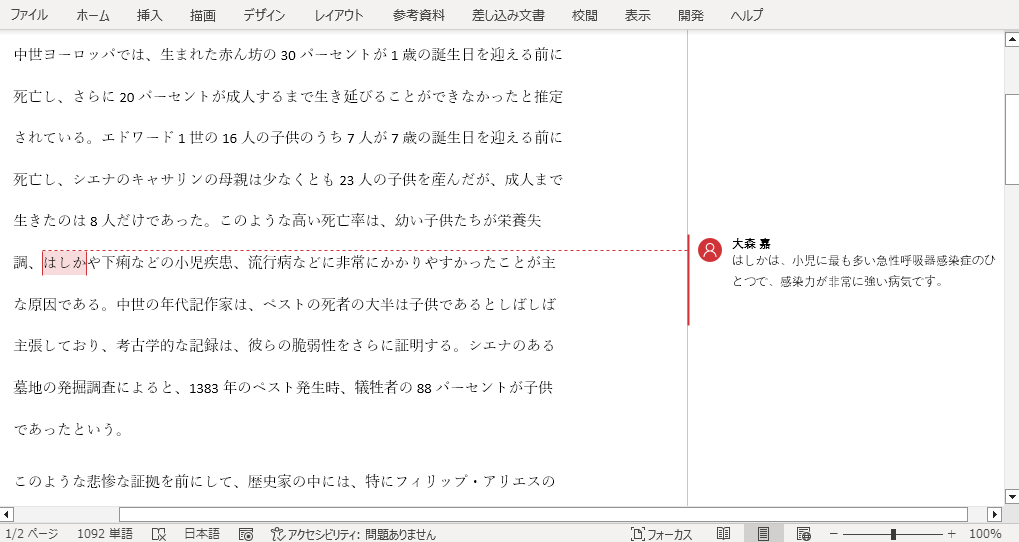Enable フォーカス mode
The image size is (1019, 542).
pos(662,534)
